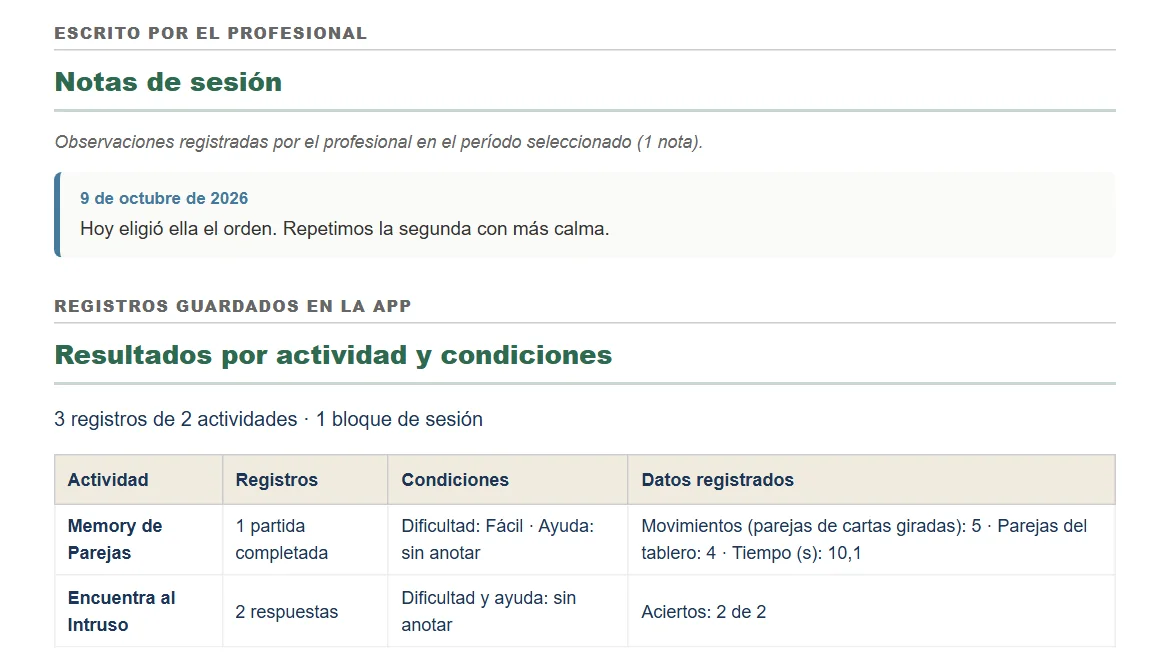Click the '1 partida completada' cell
This screenshot has height=672, width=1170.
[x=305, y=539]
